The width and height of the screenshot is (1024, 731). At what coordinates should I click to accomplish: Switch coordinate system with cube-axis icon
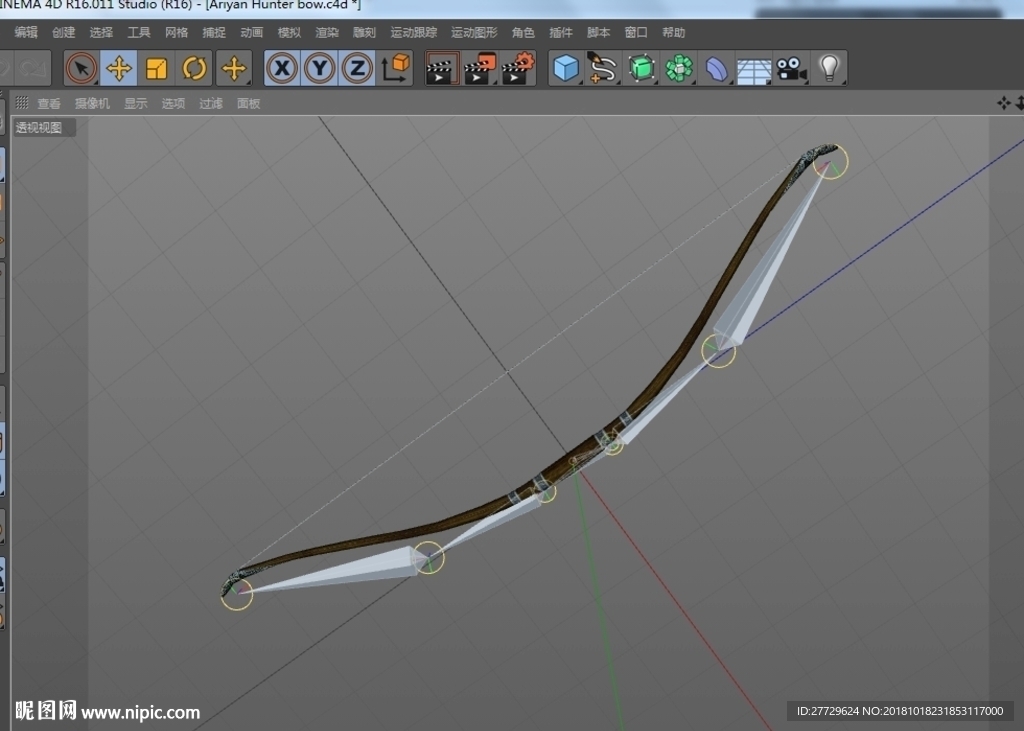395,68
